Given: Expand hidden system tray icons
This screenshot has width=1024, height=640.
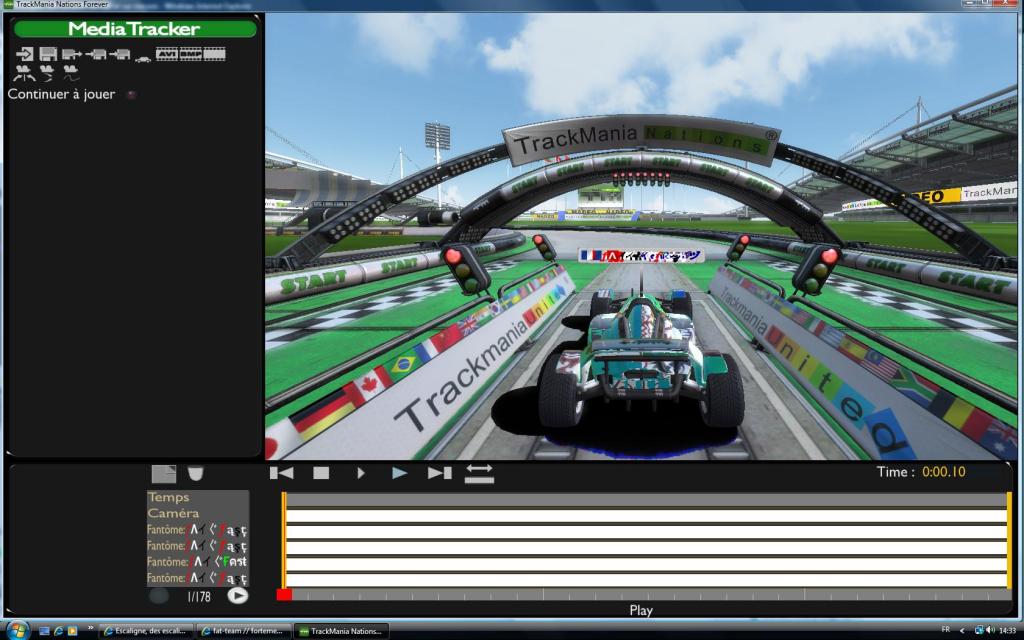Looking at the screenshot, I should click(962, 630).
